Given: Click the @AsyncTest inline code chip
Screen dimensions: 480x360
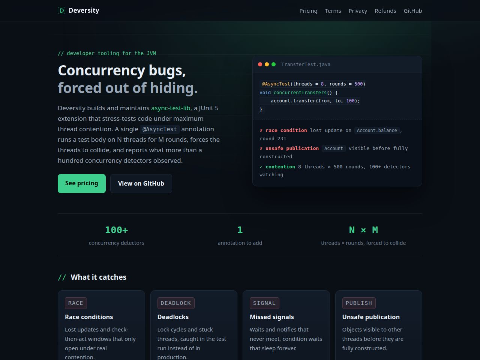Looking at the screenshot, I should click(160, 129).
